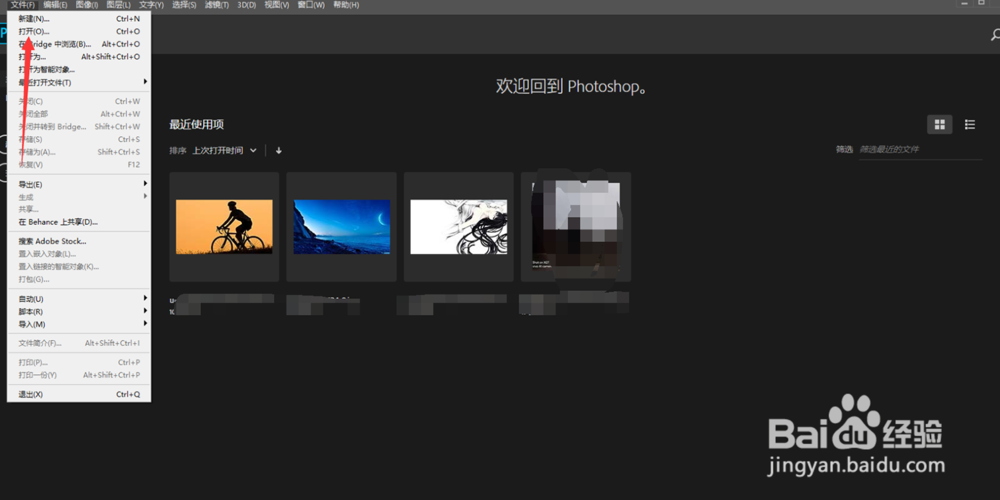Viewport: 1000px width, 500px height.
Task: Expand 最近打开文件(T) submenu
Action: 79,82
